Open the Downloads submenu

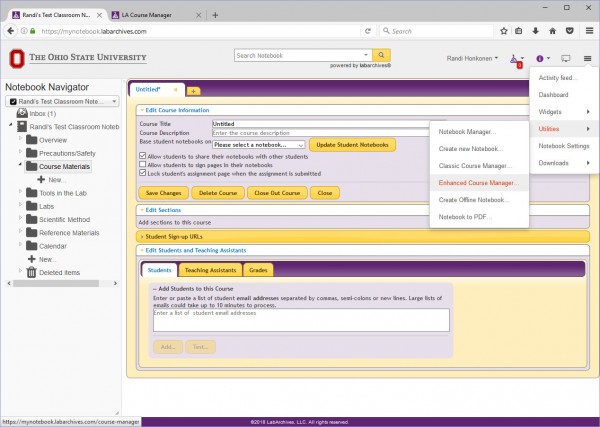564,163
